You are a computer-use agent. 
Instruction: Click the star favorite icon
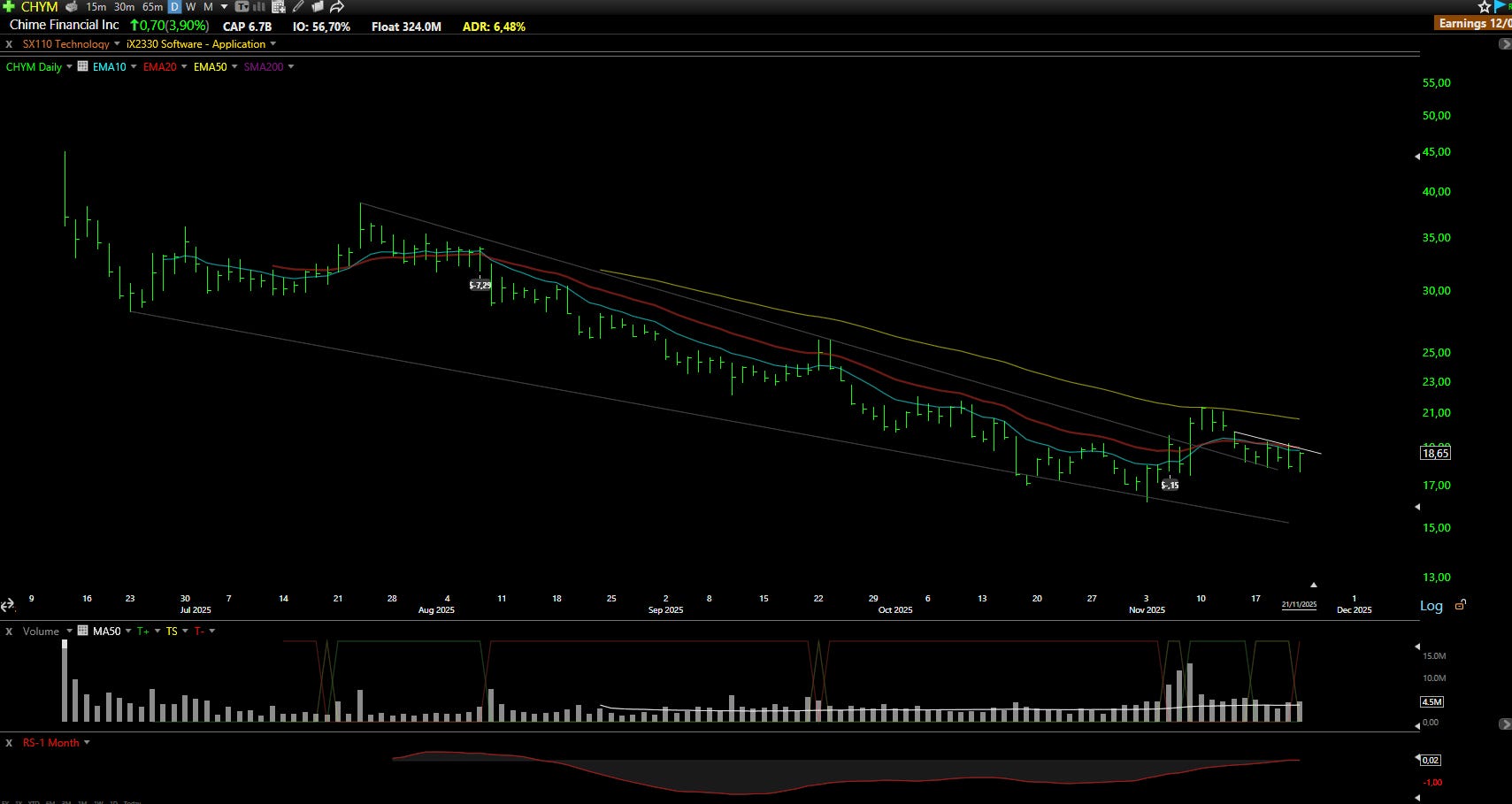pyautogui.click(x=1485, y=6)
